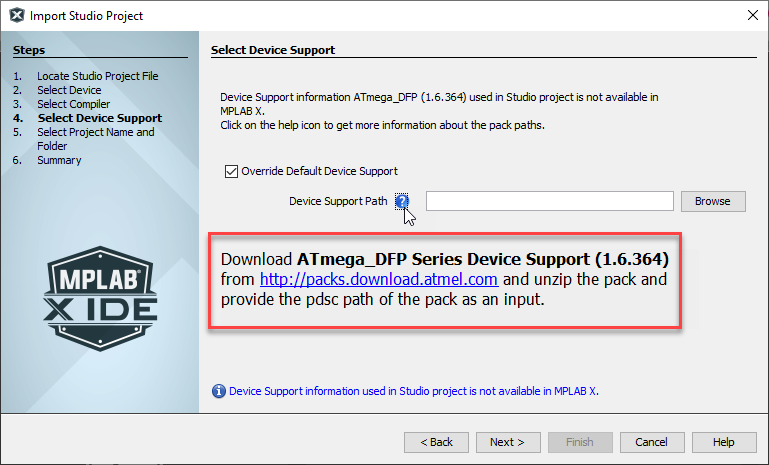The width and height of the screenshot is (769, 465).
Task: Click the blue info icon at bottom
Action: 219,391
